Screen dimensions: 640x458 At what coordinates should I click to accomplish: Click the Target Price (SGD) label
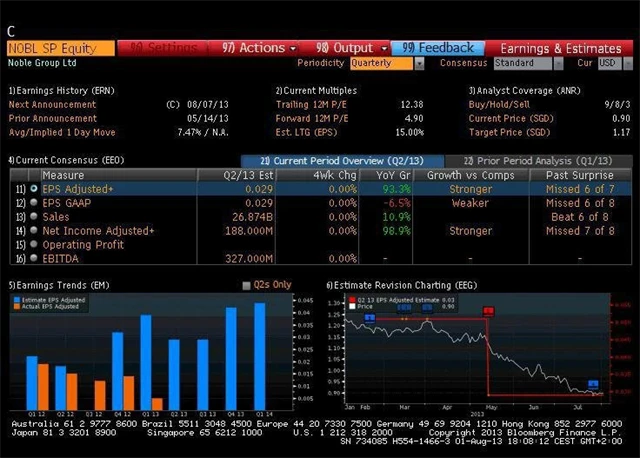[x=509, y=132]
